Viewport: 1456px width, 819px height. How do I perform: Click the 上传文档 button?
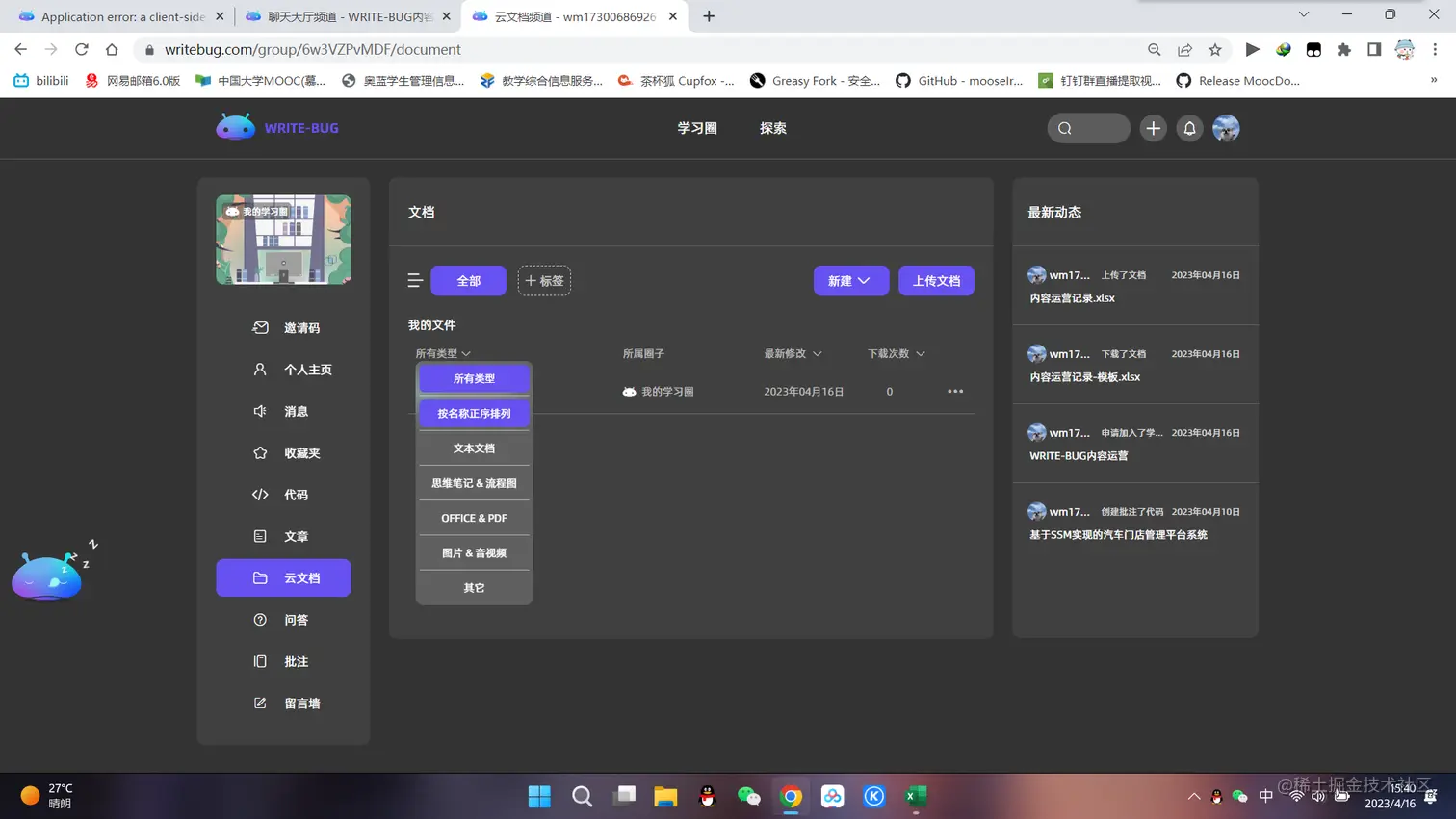coord(936,281)
